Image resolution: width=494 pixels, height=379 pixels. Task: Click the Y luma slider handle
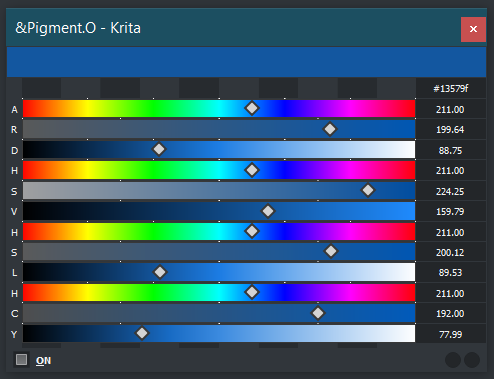coord(142,333)
